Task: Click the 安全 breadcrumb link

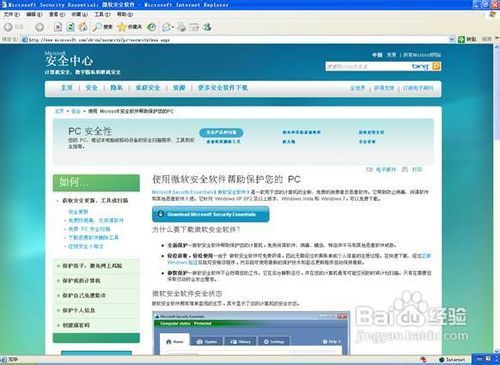Action: 76,111
